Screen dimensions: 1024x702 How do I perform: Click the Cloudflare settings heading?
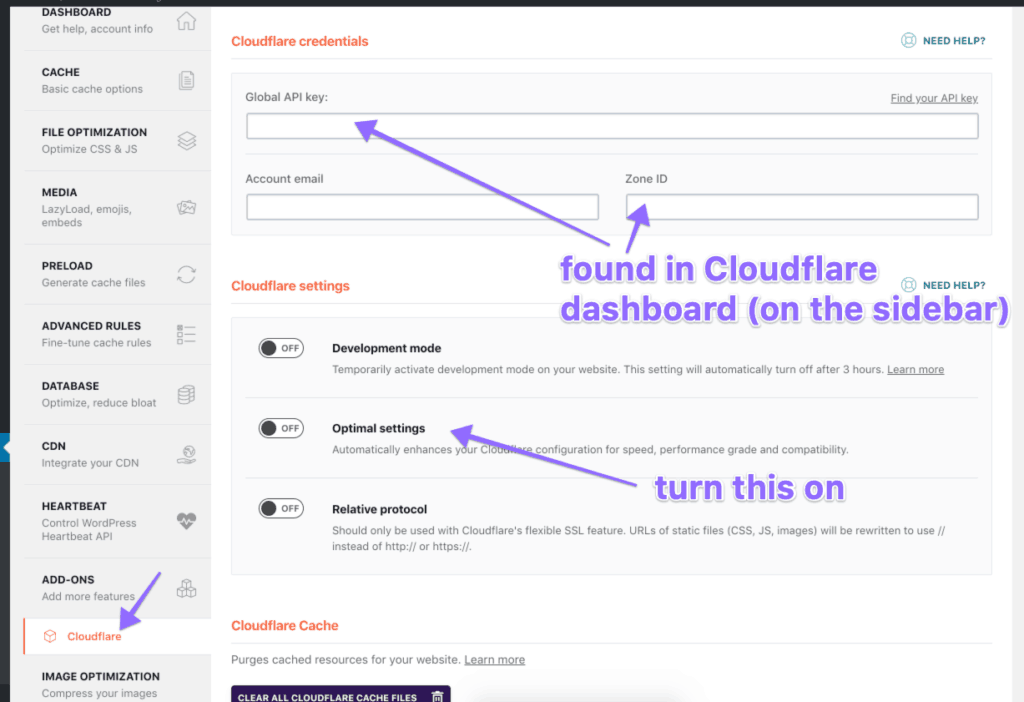coord(290,286)
